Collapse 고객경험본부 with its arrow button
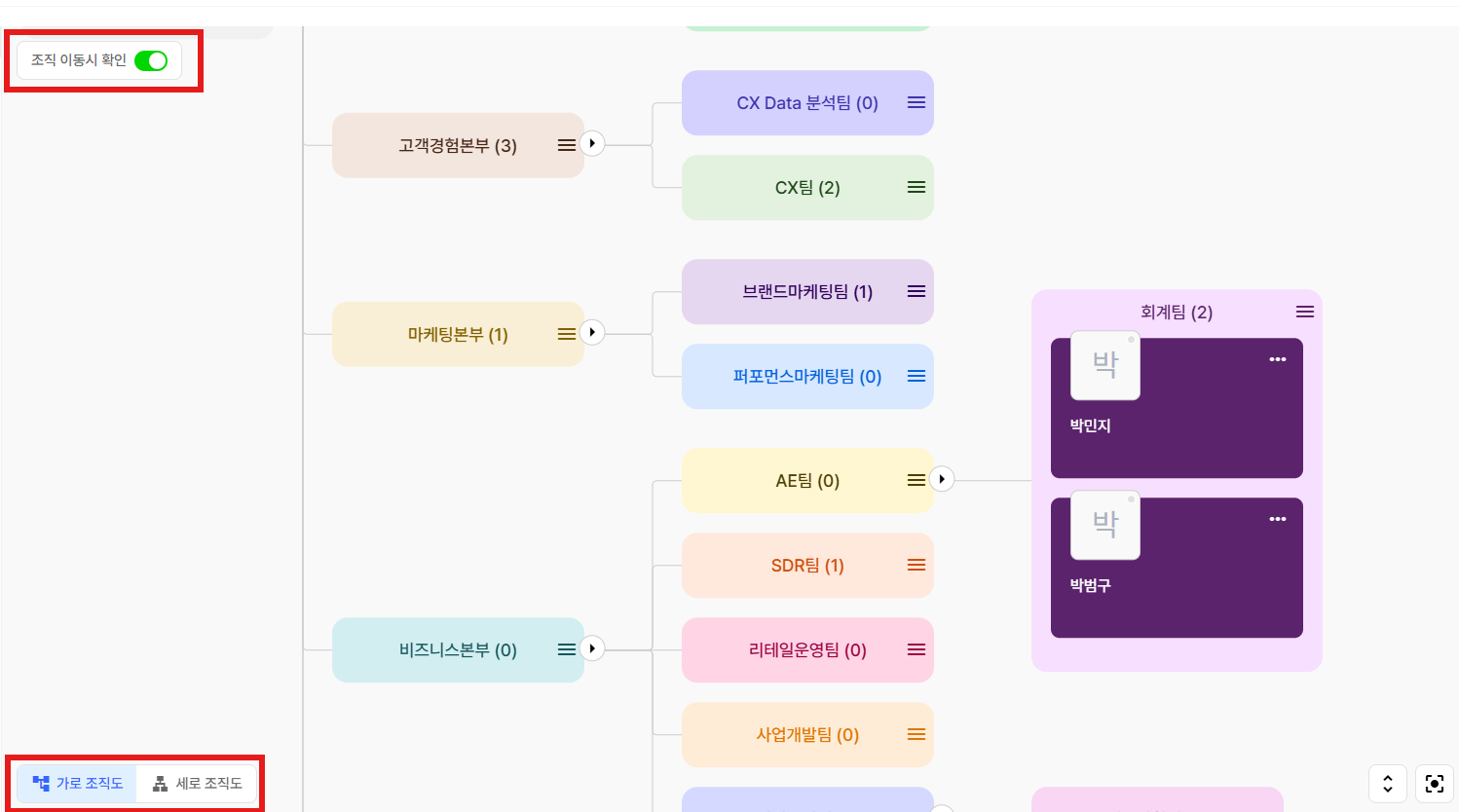Screen dimensions: 1459x812 point(592,143)
